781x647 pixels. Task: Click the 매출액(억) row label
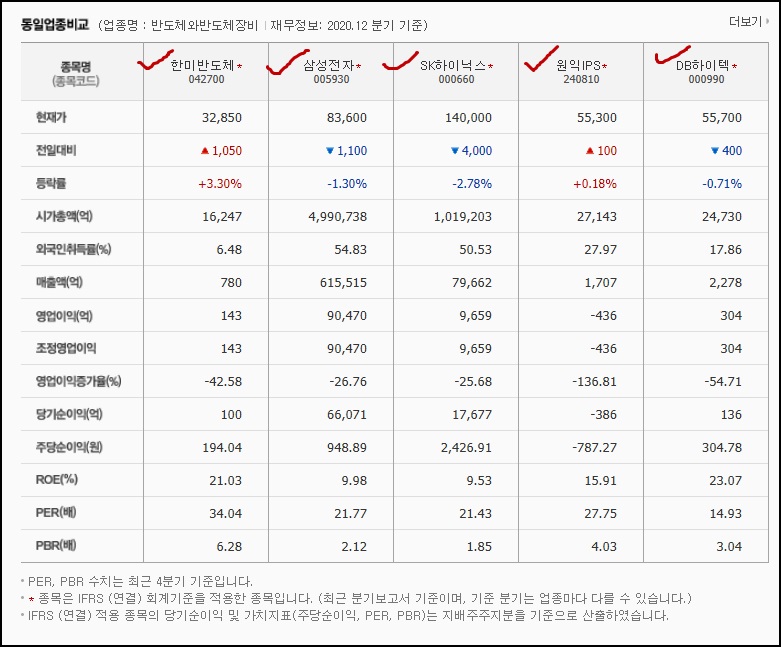coord(59,282)
